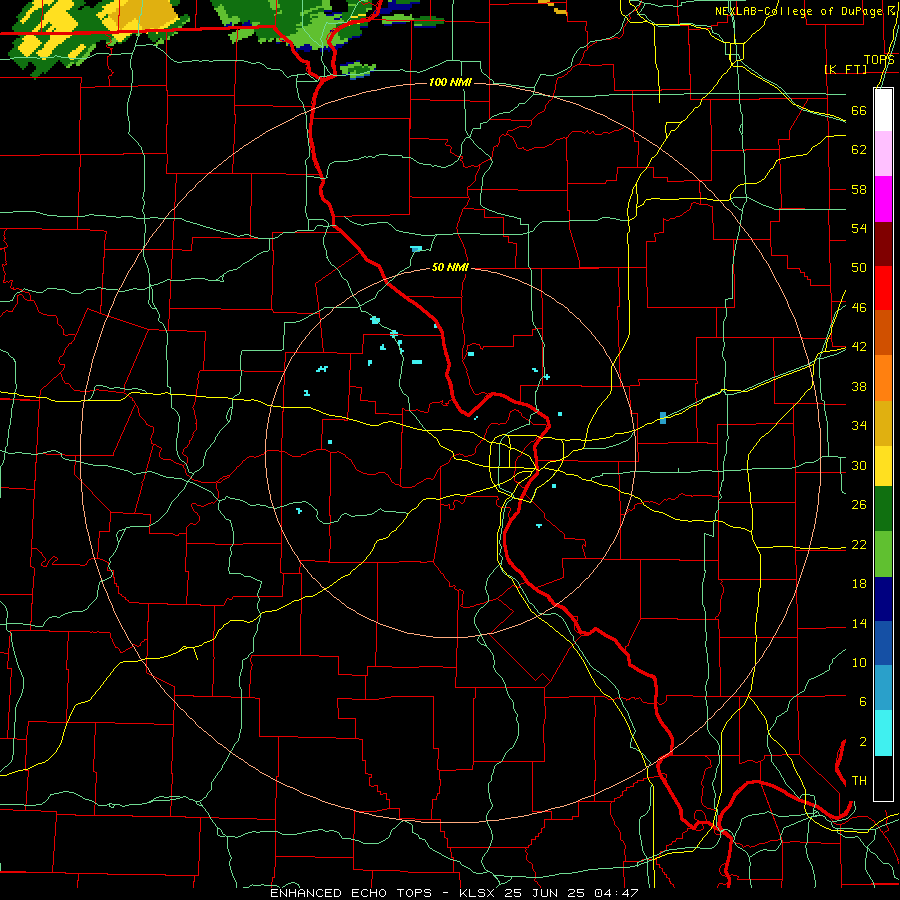Click the cyan echo pixel just above the 50 NMI label
The image size is (900, 900).
click(x=416, y=249)
